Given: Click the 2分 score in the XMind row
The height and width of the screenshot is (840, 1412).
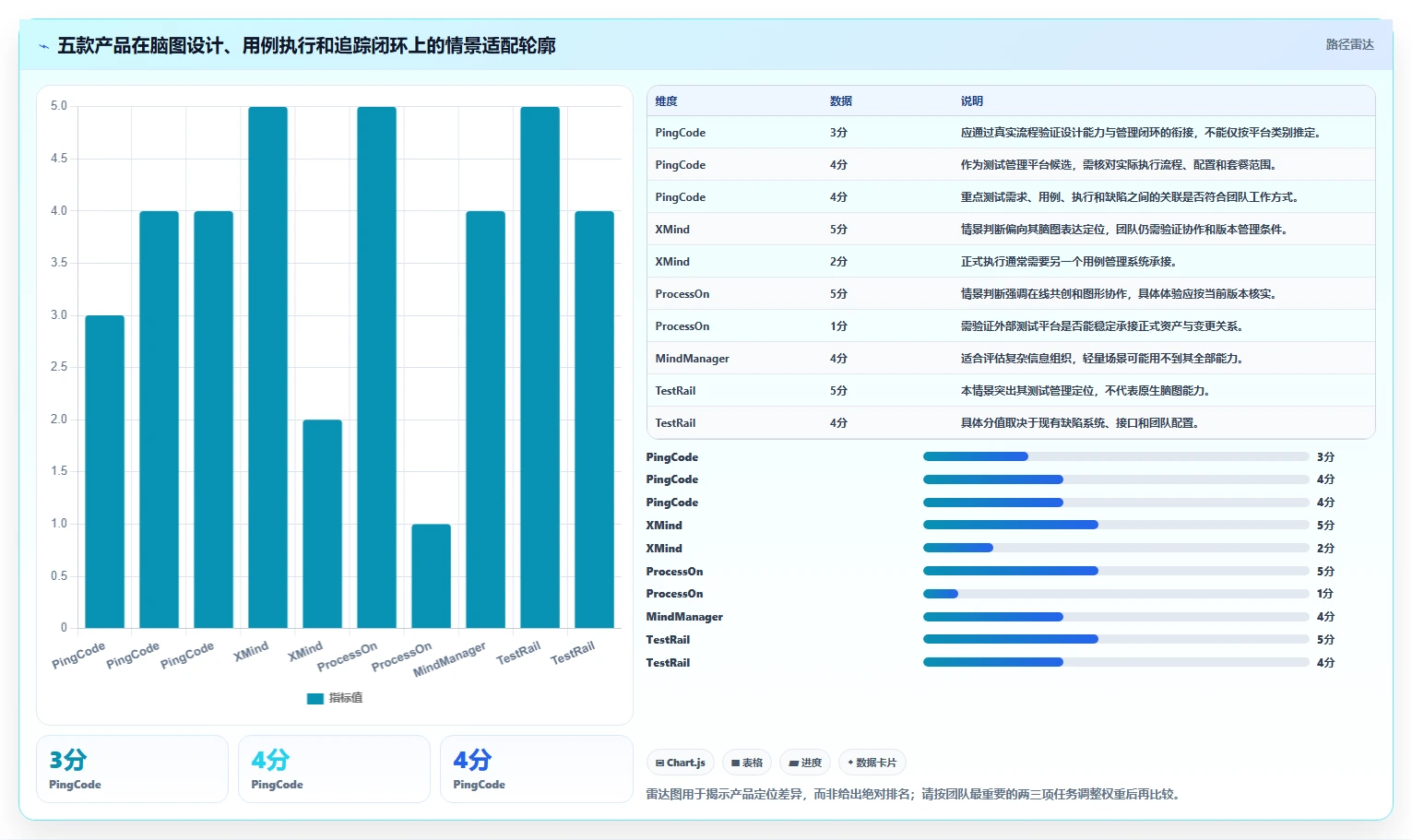Looking at the screenshot, I should [838, 262].
